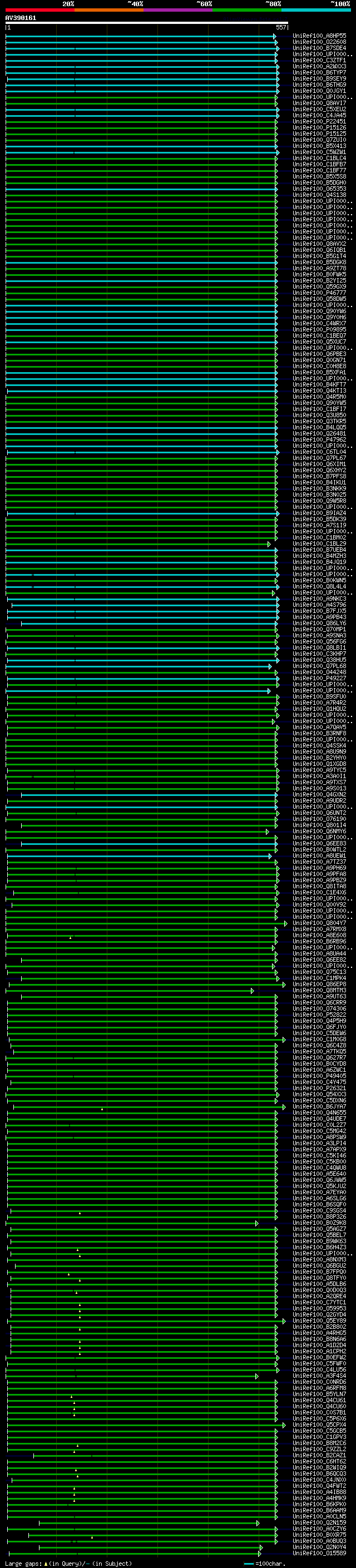Viewport: 356px width, 1568px height.
Task: Select hit UniRef100_C3ZTF1
Action: 319,60
